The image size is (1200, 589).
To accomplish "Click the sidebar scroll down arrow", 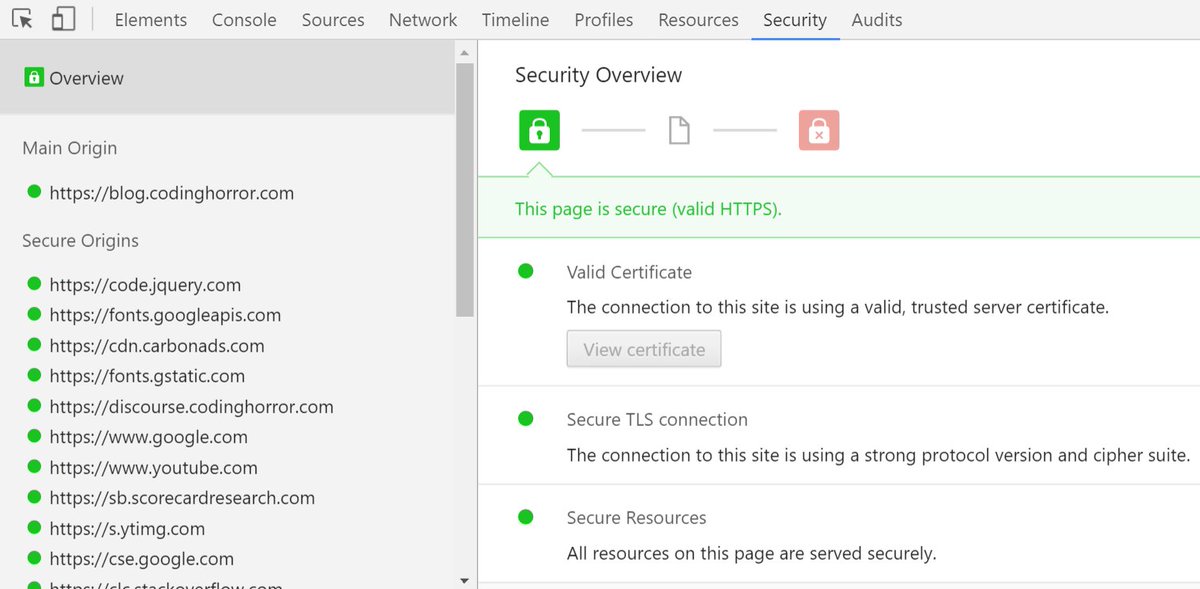I will click(x=464, y=580).
